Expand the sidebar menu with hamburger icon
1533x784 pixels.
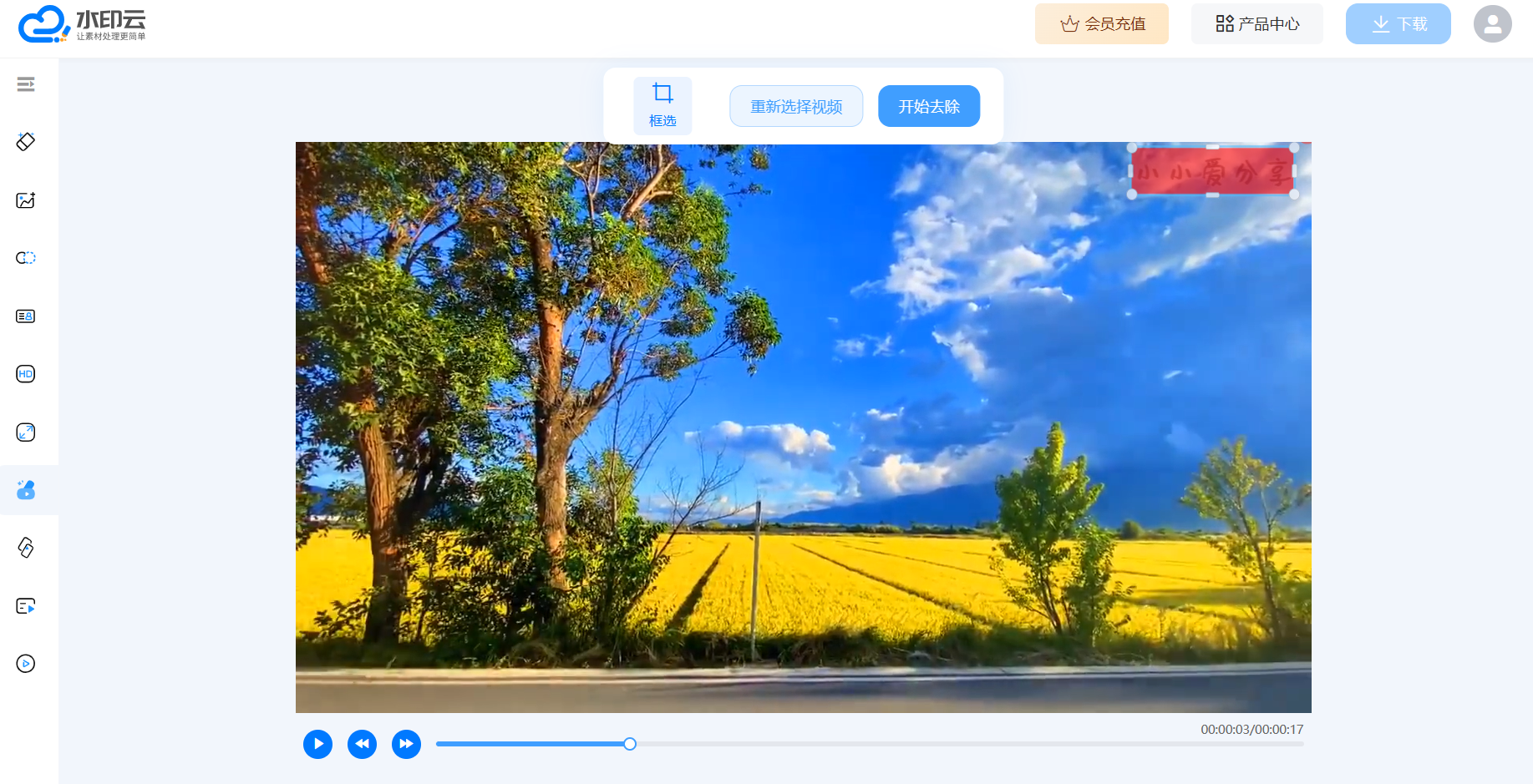[26, 84]
